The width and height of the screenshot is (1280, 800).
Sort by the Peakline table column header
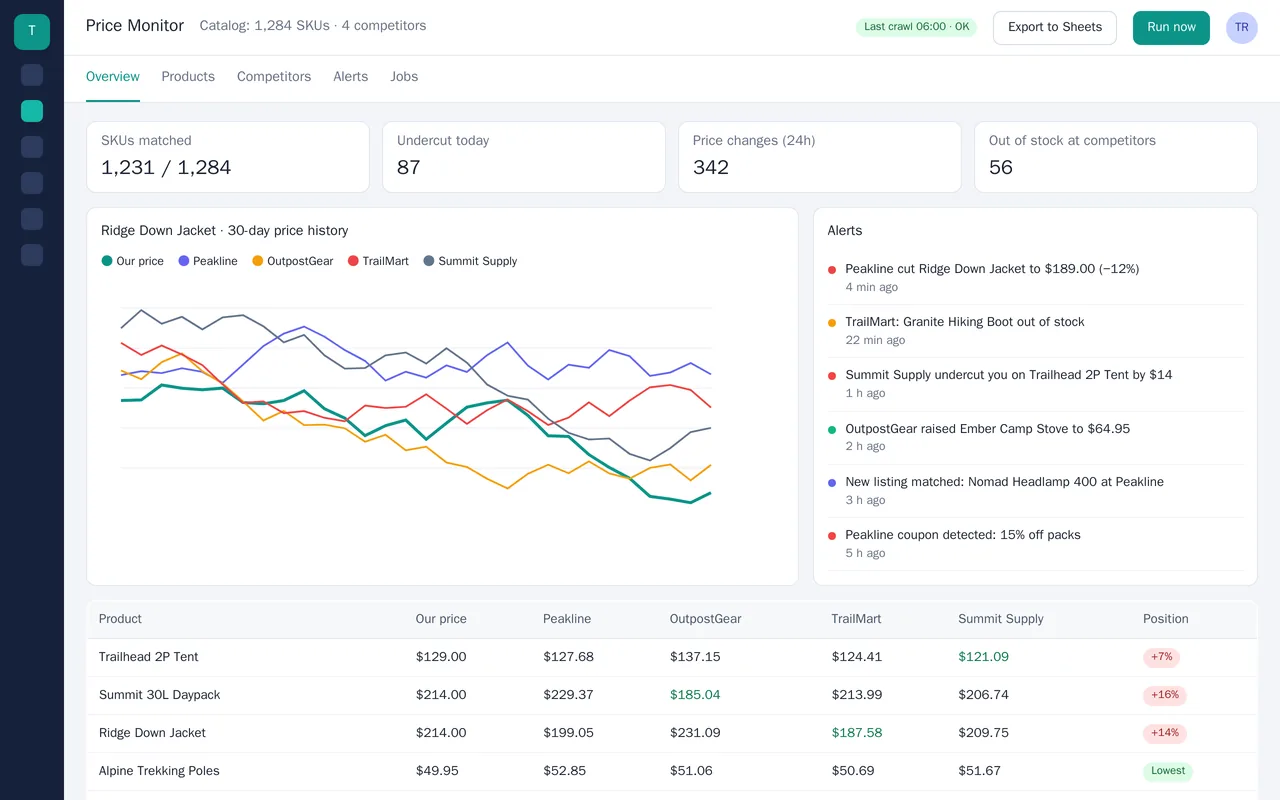pyautogui.click(x=567, y=619)
